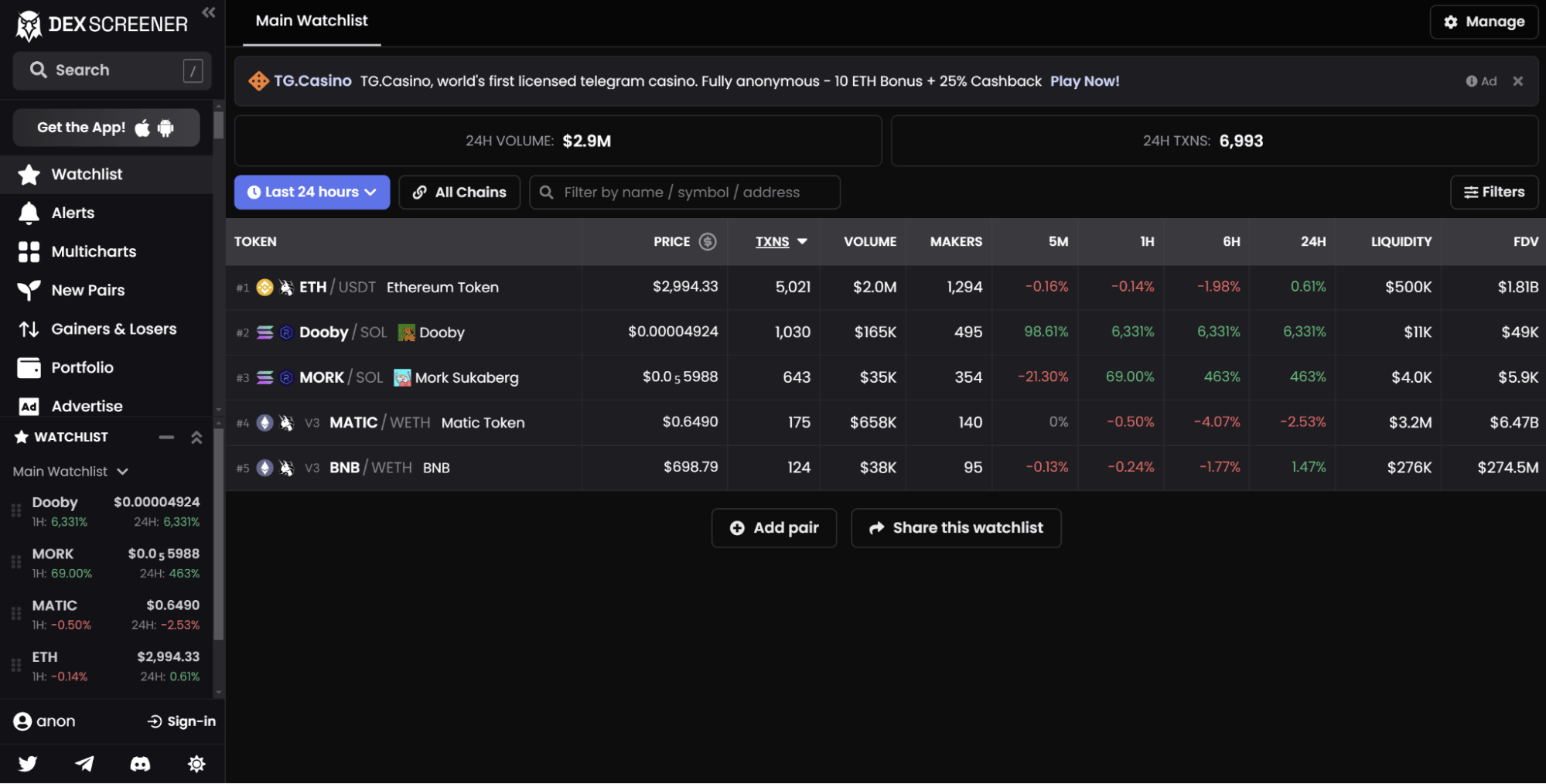This screenshot has width=1546, height=784.
Task: Go to Gainers & Losers
Action: click(113, 329)
